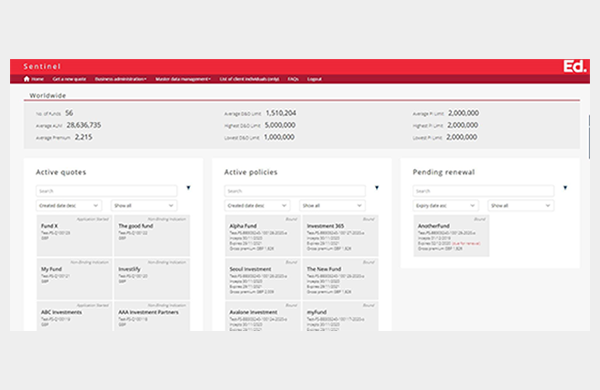
Task: Open the ABC Investments quote card
Action: 74,316
